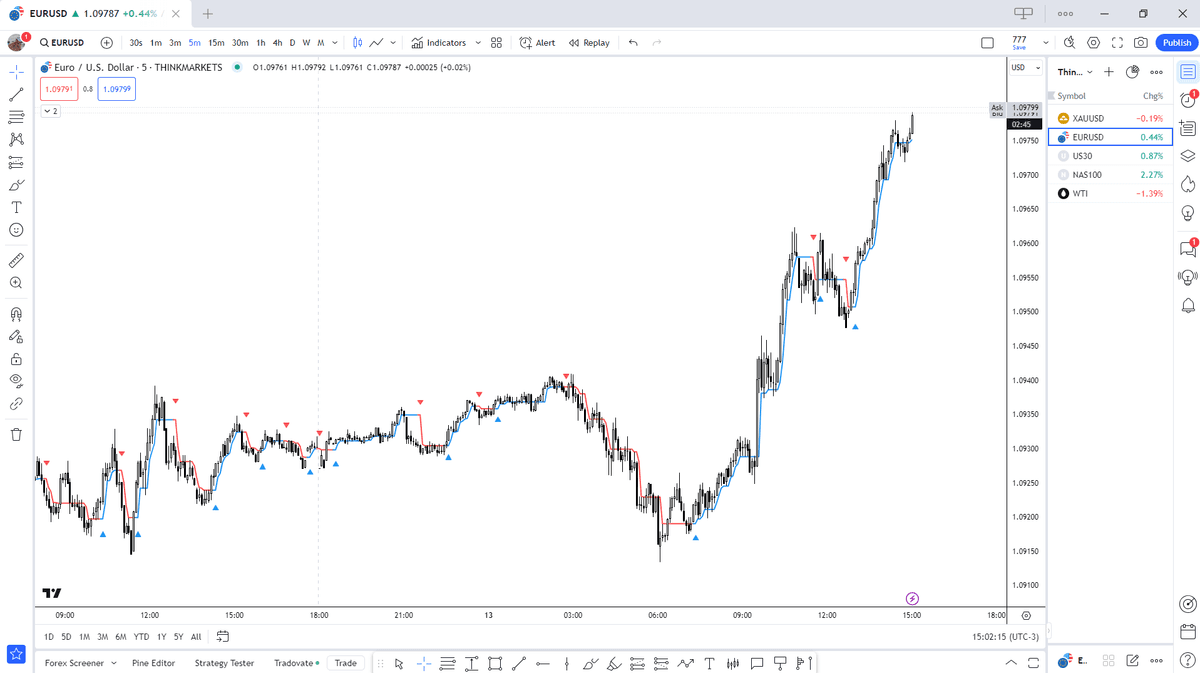This screenshot has height=673, width=1200.
Task: Enter fullscreen mode
Action: [1117, 43]
